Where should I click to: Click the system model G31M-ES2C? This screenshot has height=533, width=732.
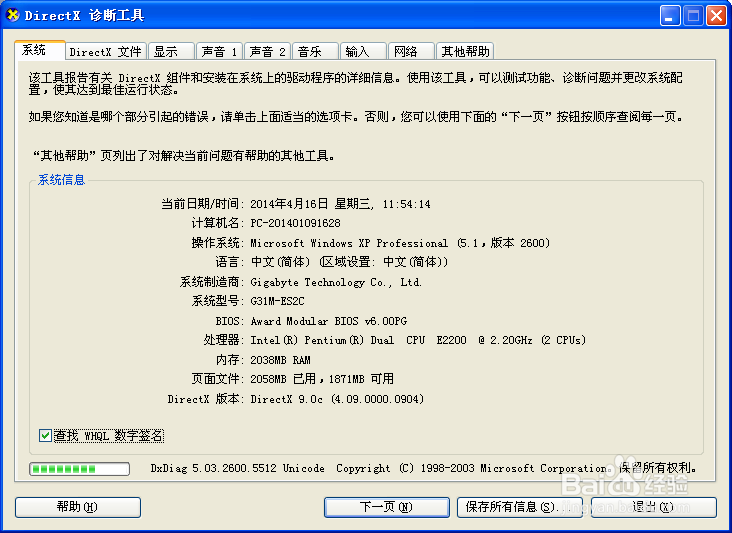pyautogui.click(x=277, y=302)
